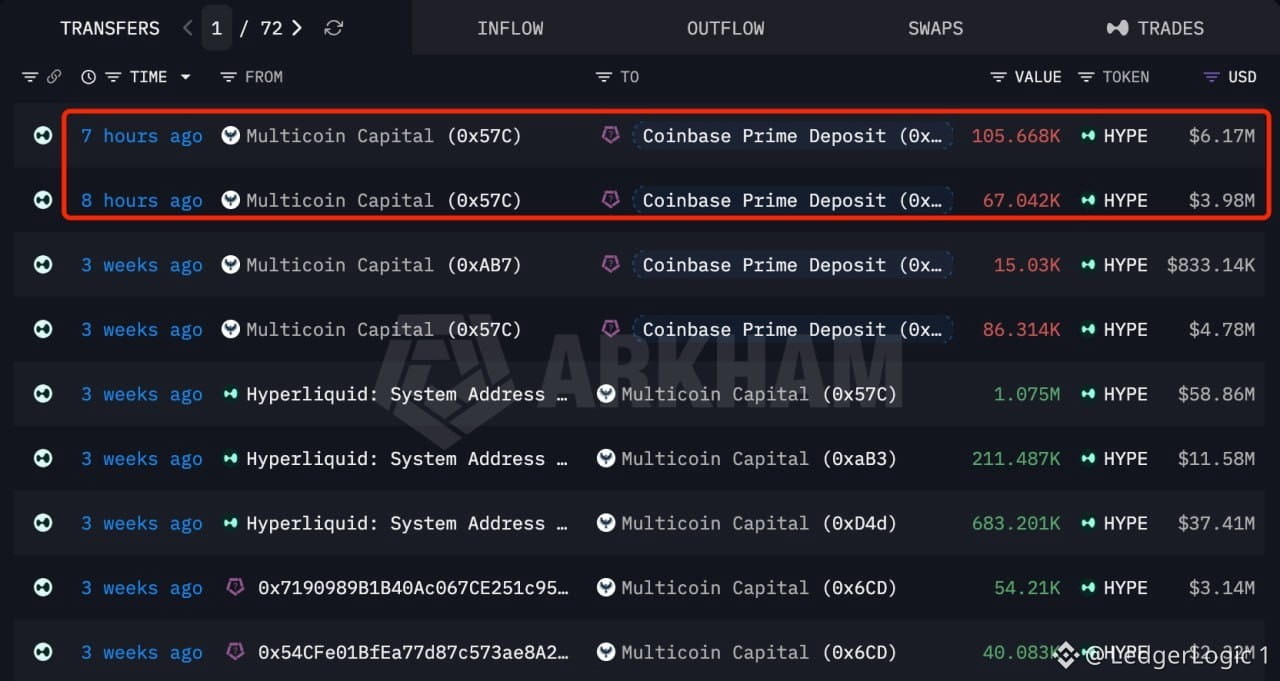The image size is (1280, 681).
Task: Go to the next page of transfers
Action: [296, 28]
